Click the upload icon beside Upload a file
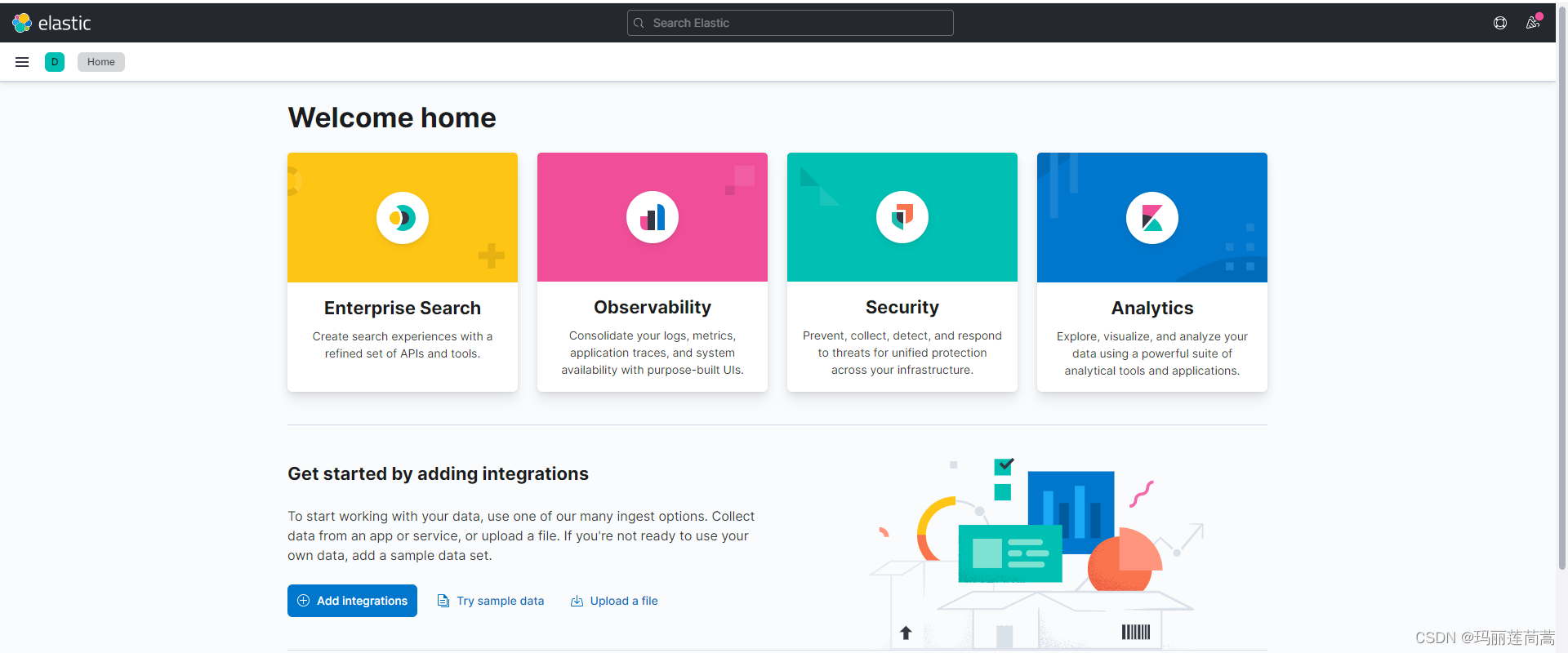Image resolution: width=1568 pixels, height=653 pixels. pos(577,601)
